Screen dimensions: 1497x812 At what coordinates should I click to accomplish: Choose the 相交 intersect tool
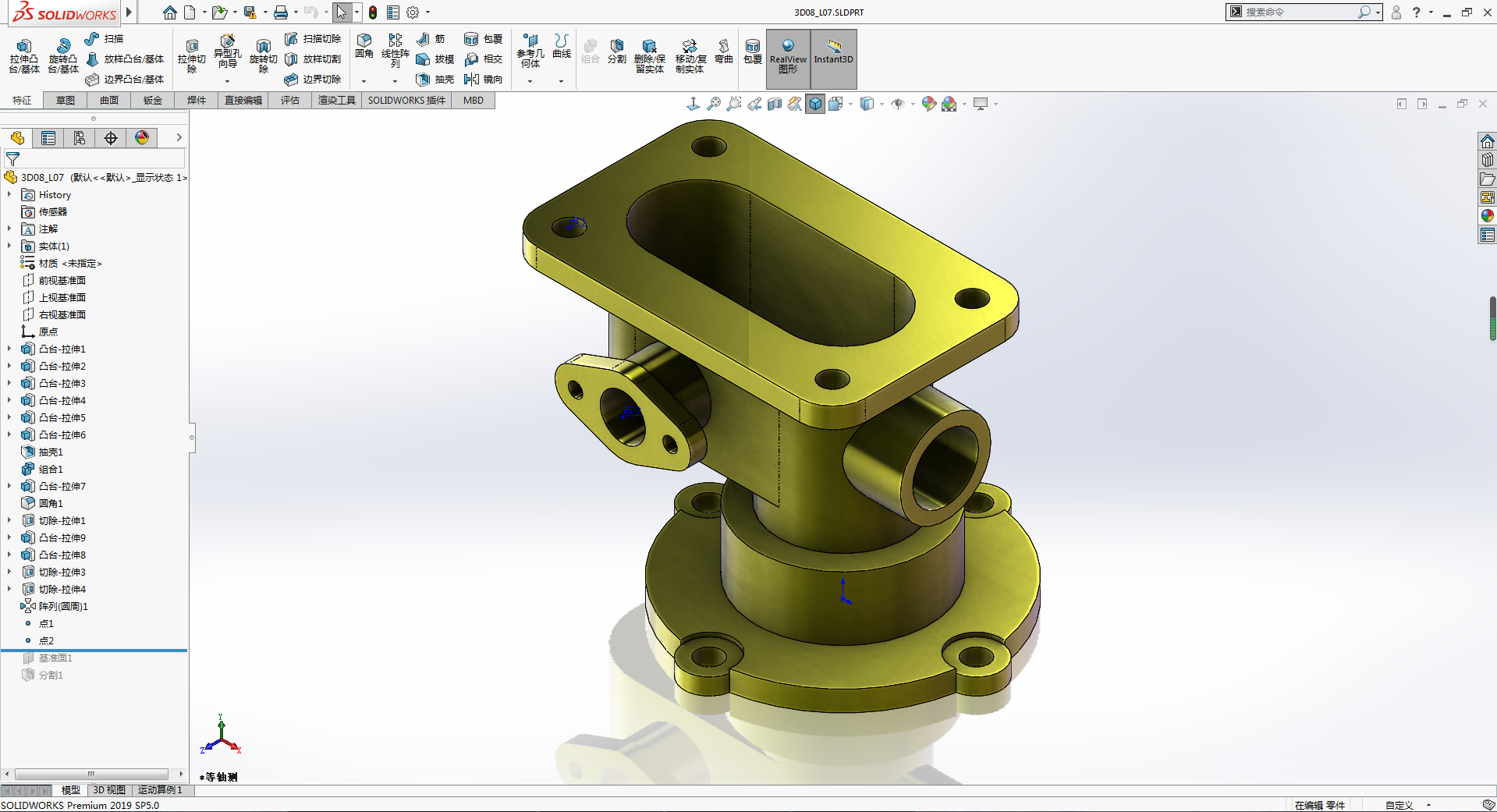click(483, 59)
